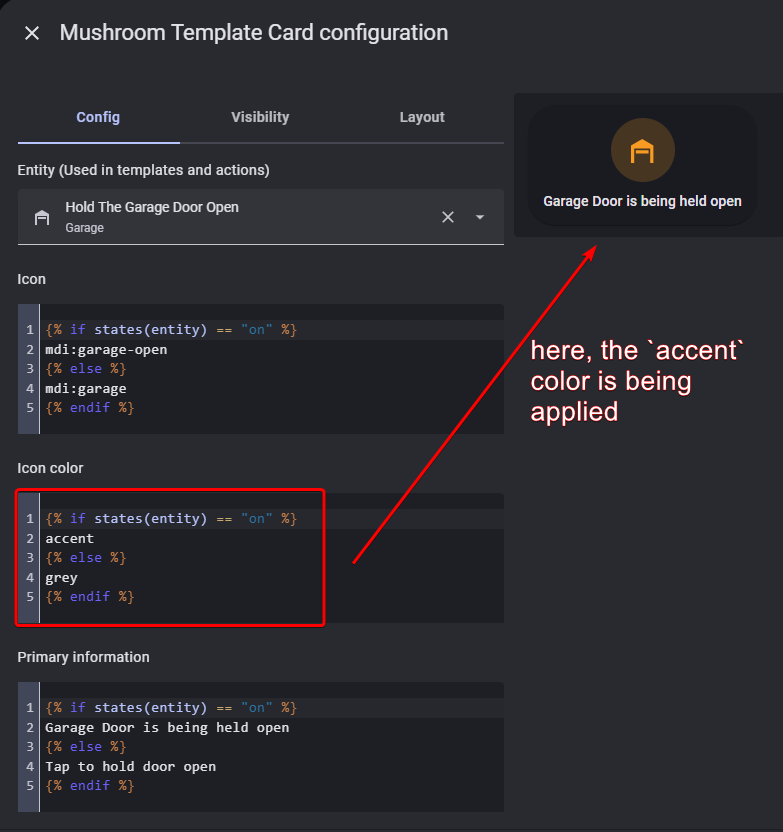Place cursor on mdi:garage-open line
The height and width of the screenshot is (832, 783).
coord(106,350)
